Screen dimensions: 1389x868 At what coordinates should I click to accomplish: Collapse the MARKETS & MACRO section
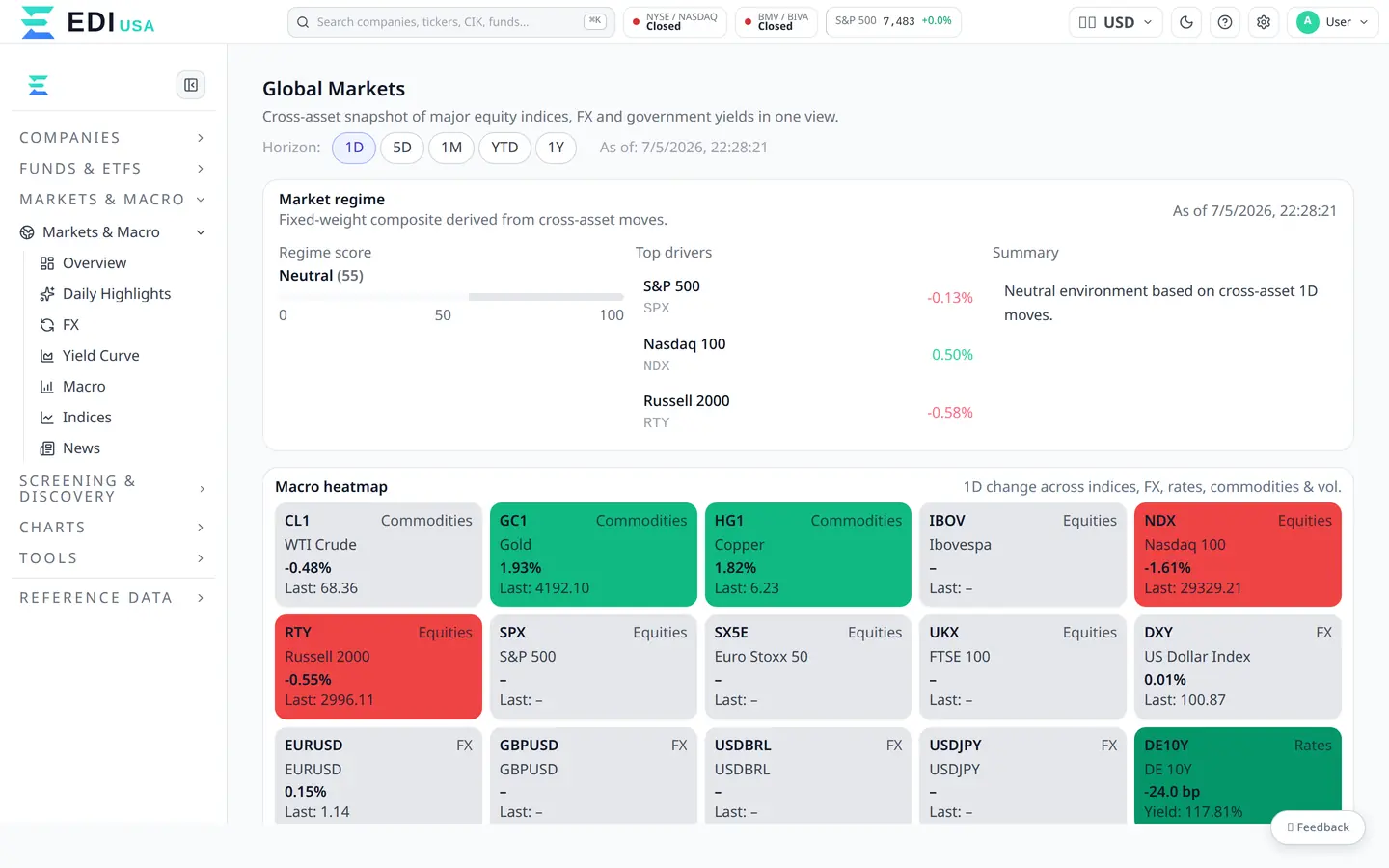click(x=113, y=200)
